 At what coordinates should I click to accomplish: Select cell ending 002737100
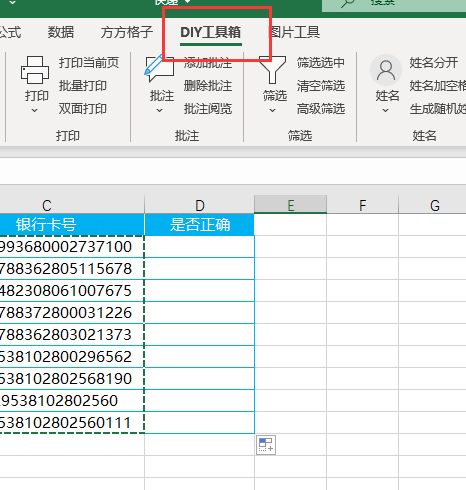coord(72,247)
